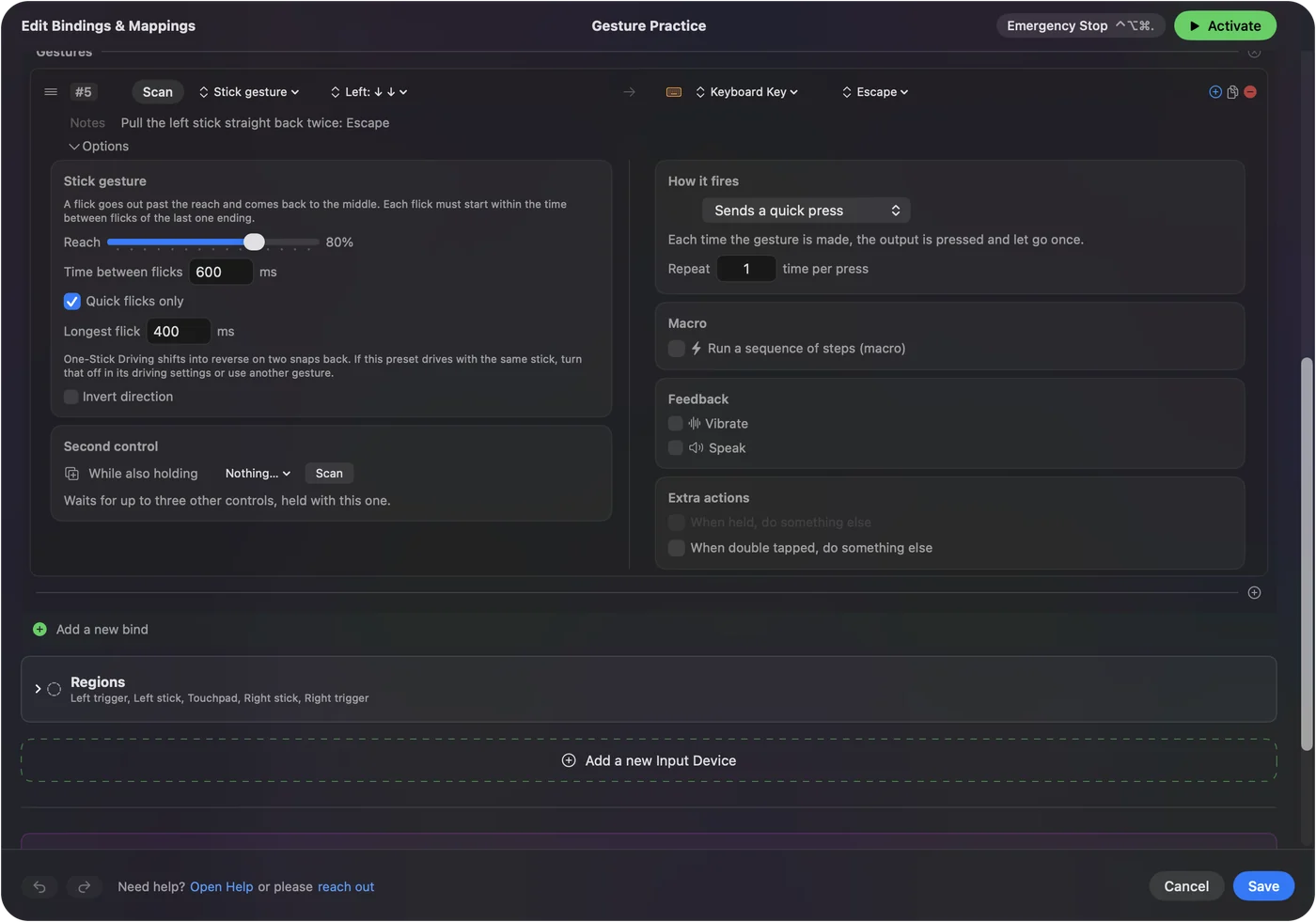Click the Speak speaker icon
Image resolution: width=1316 pixels, height=922 pixels.
point(696,448)
